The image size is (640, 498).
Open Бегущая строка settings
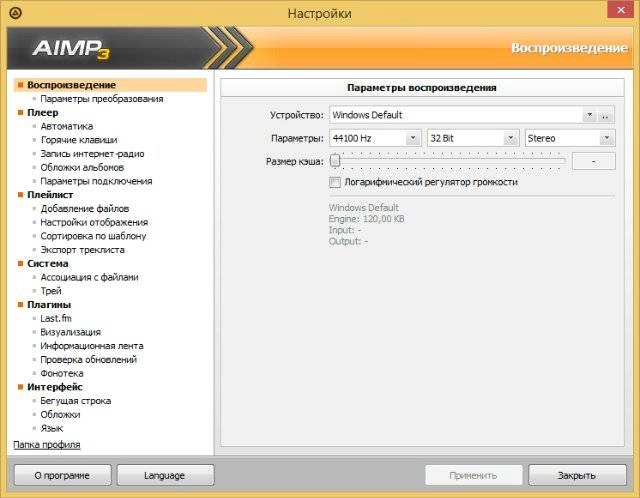click(x=76, y=401)
